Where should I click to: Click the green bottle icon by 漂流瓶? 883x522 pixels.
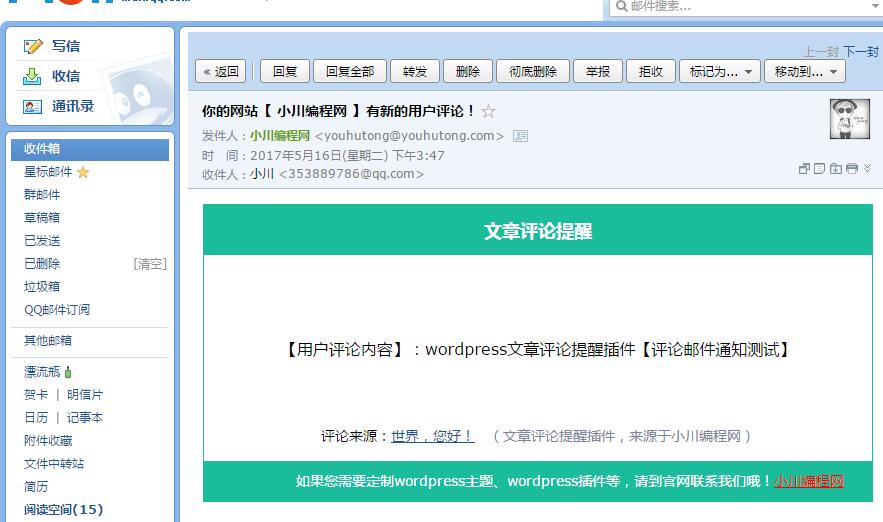tap(68, 372)
